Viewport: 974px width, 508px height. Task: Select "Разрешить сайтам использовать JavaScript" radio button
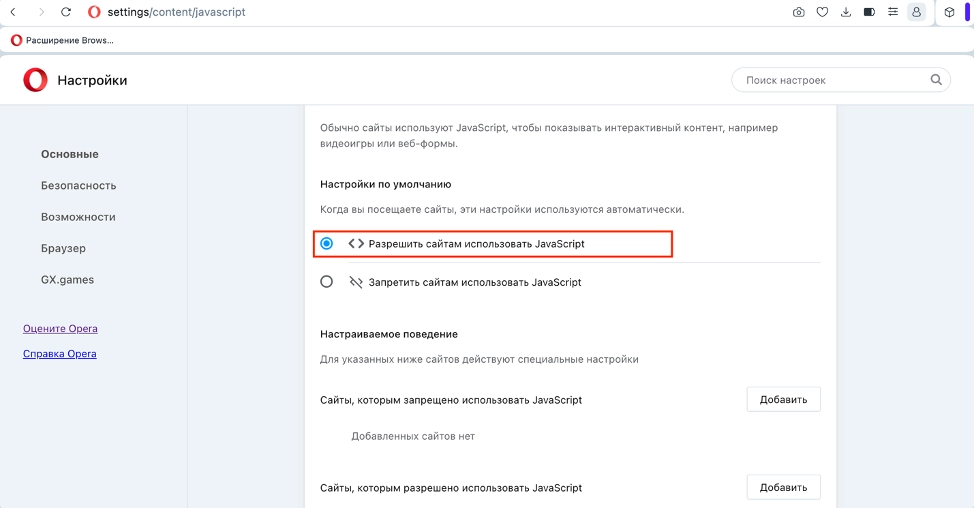[x=327, y=244]
